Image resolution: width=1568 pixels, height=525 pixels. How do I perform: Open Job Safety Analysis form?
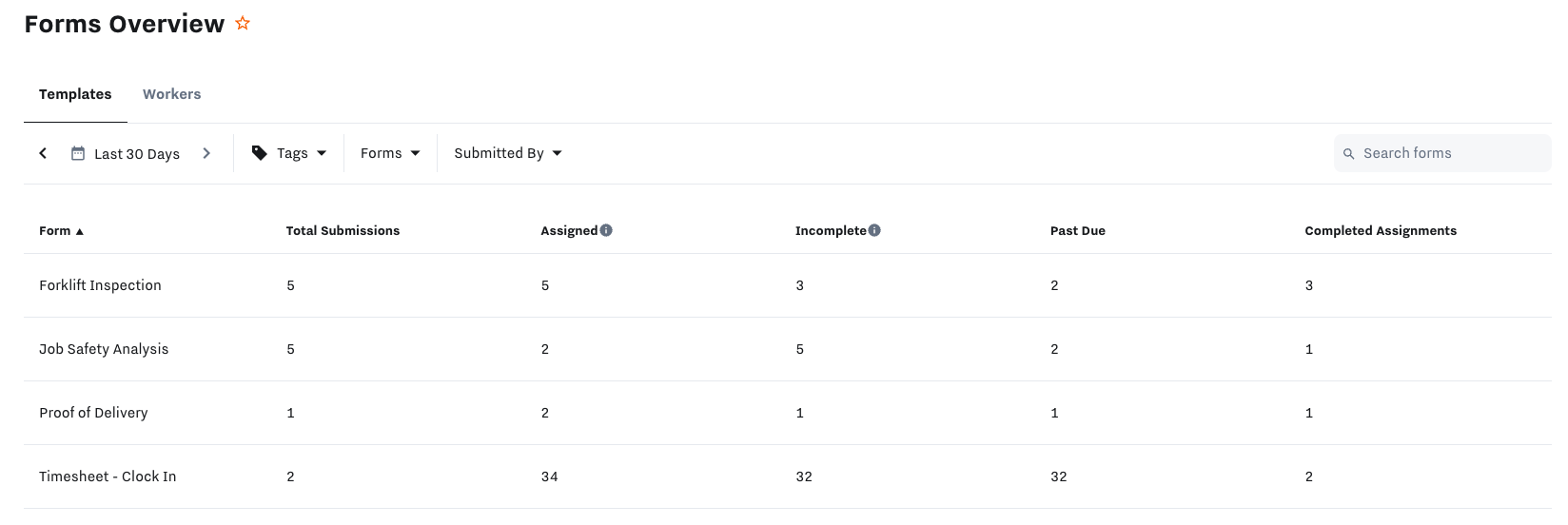point(104,349)
